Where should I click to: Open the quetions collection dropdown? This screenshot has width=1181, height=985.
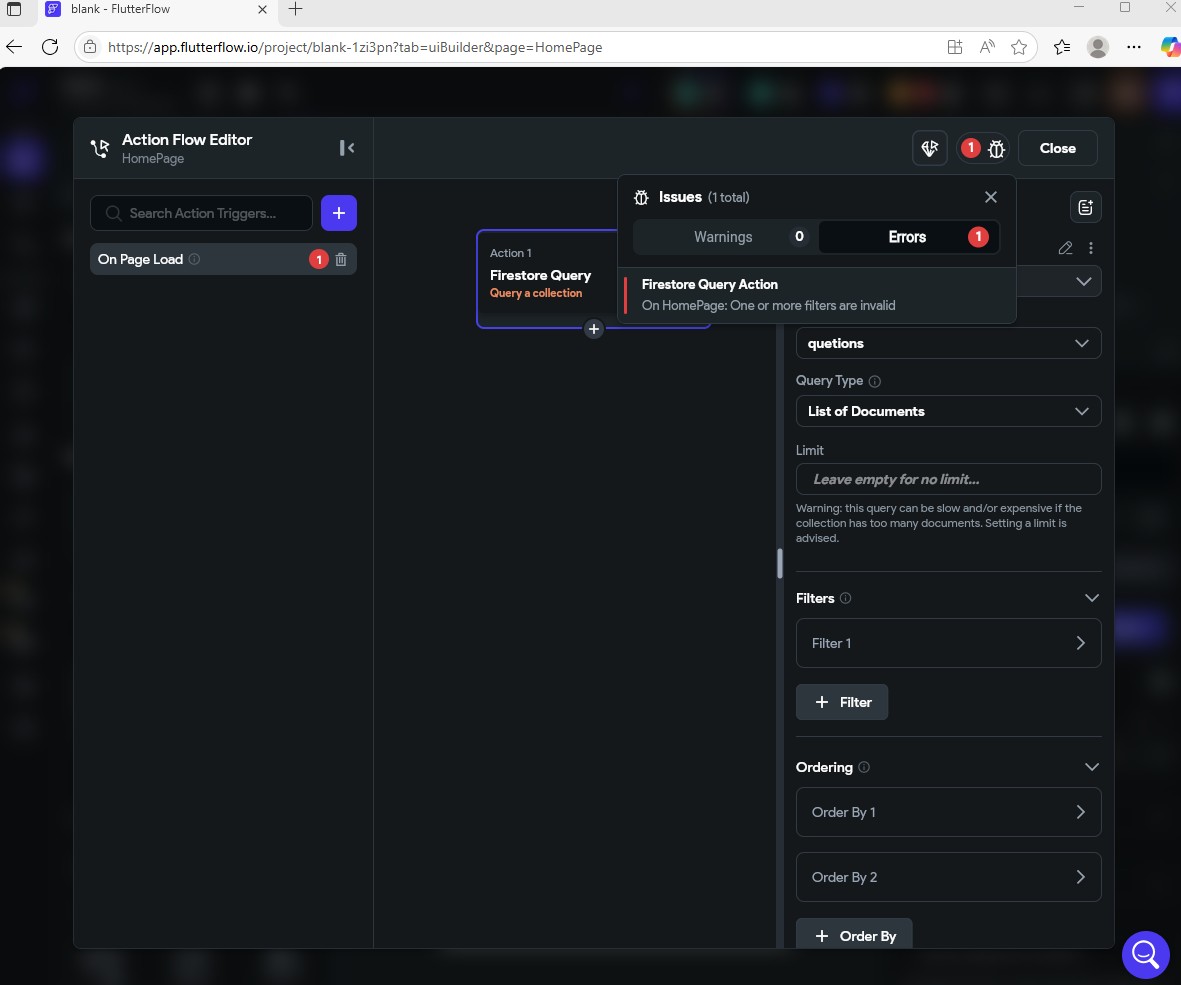[x=948, y=343]
